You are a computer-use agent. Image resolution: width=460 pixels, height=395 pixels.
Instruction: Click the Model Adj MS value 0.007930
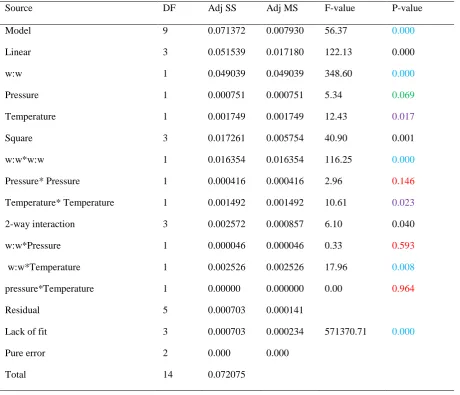click(285, 31)
